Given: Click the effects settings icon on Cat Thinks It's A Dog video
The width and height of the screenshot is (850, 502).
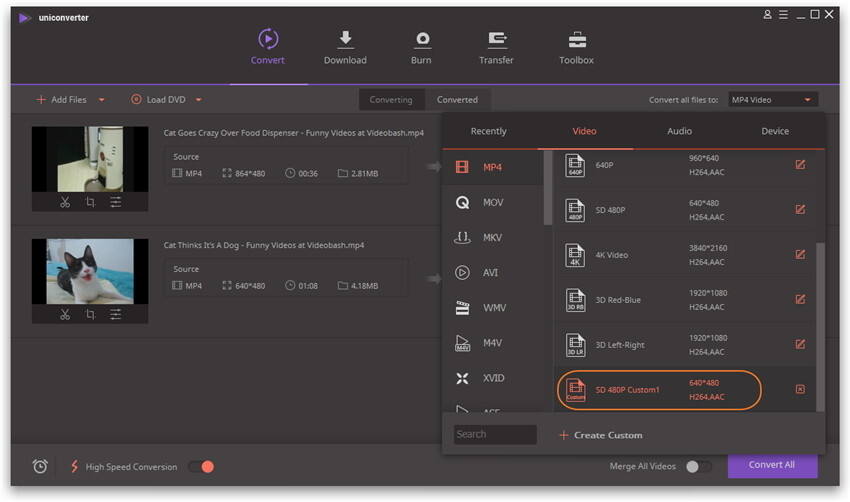Looking at the screenshot, I should pyautogui.click(x=115, y=314).
